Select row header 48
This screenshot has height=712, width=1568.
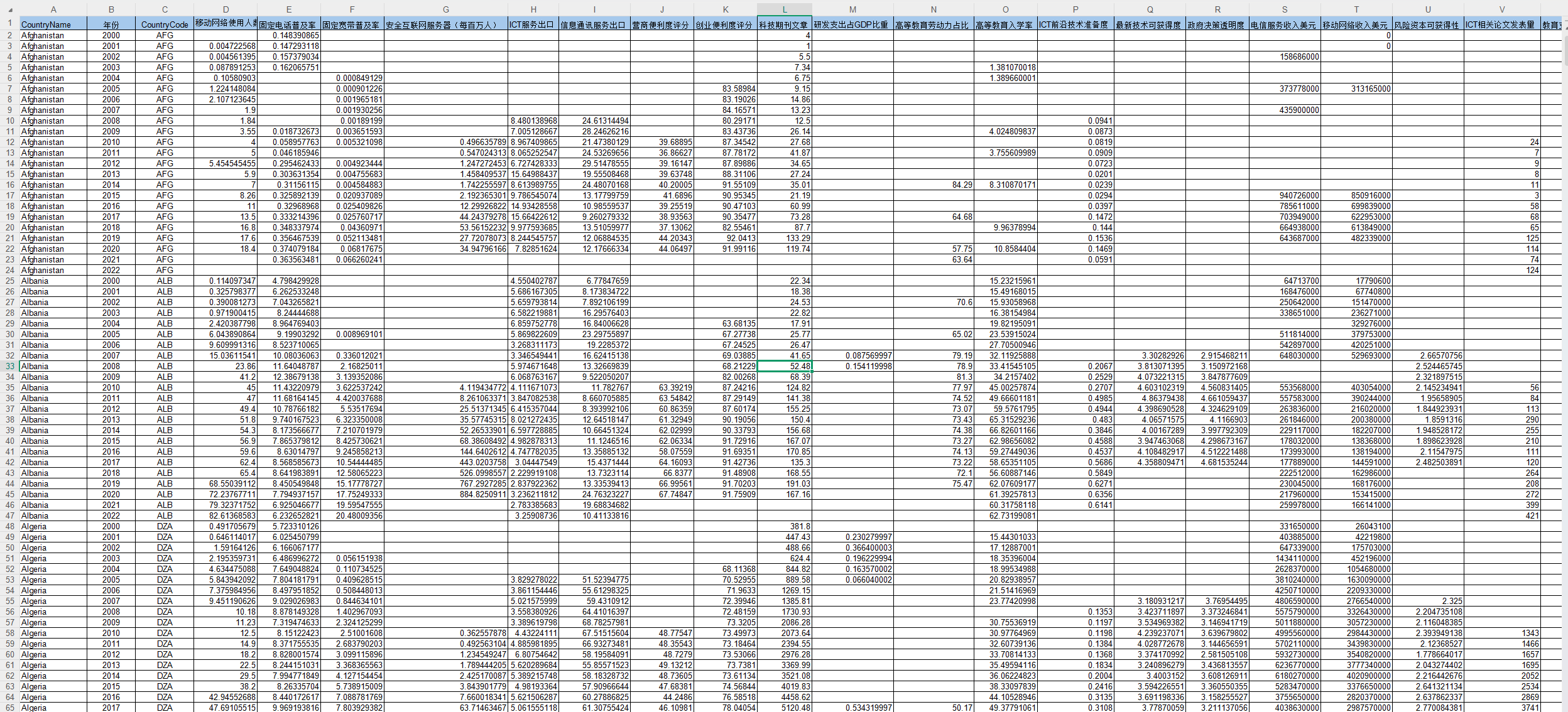9,526
